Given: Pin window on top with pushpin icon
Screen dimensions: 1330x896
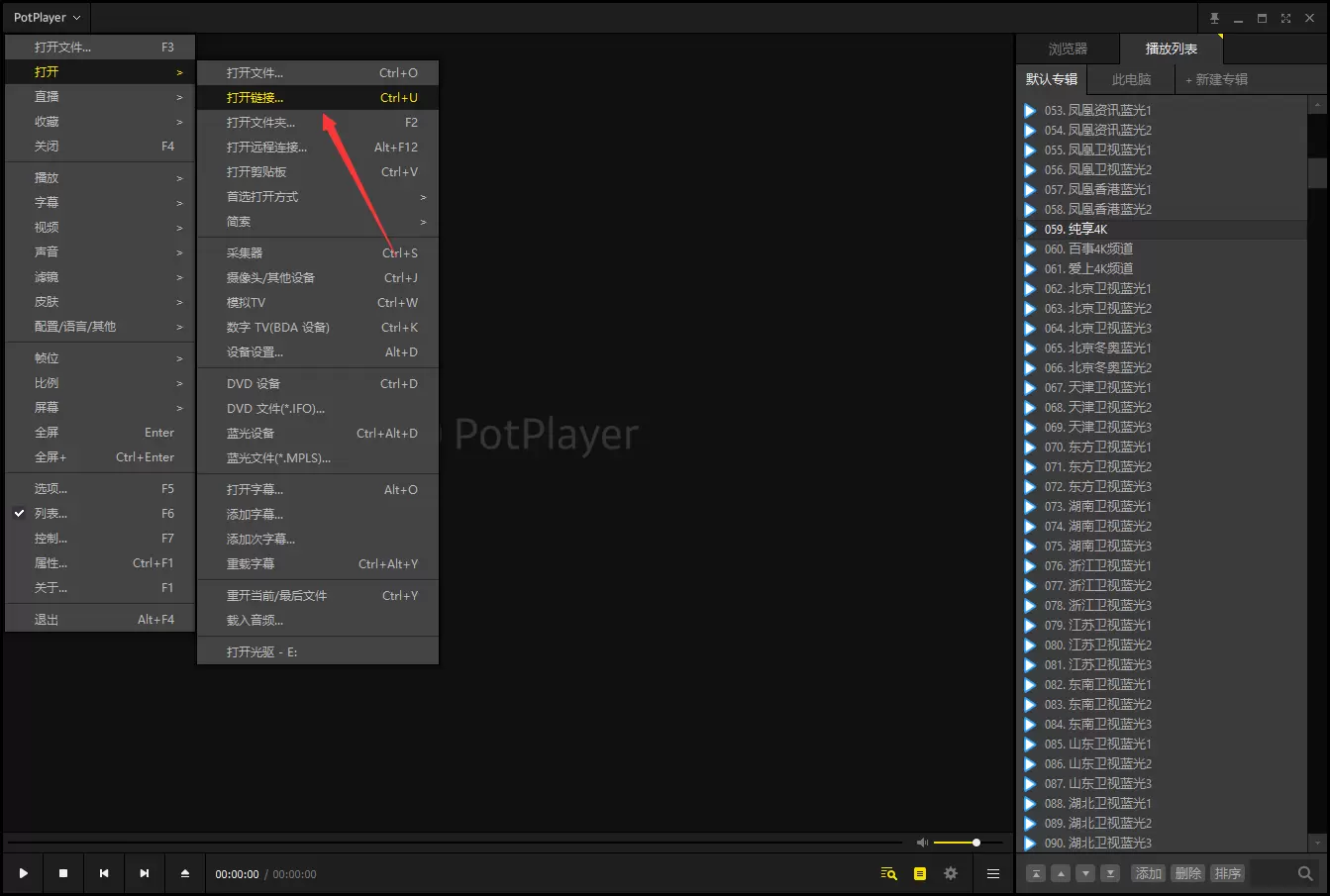Looking at the screenshot, I should click(1215, 19).
